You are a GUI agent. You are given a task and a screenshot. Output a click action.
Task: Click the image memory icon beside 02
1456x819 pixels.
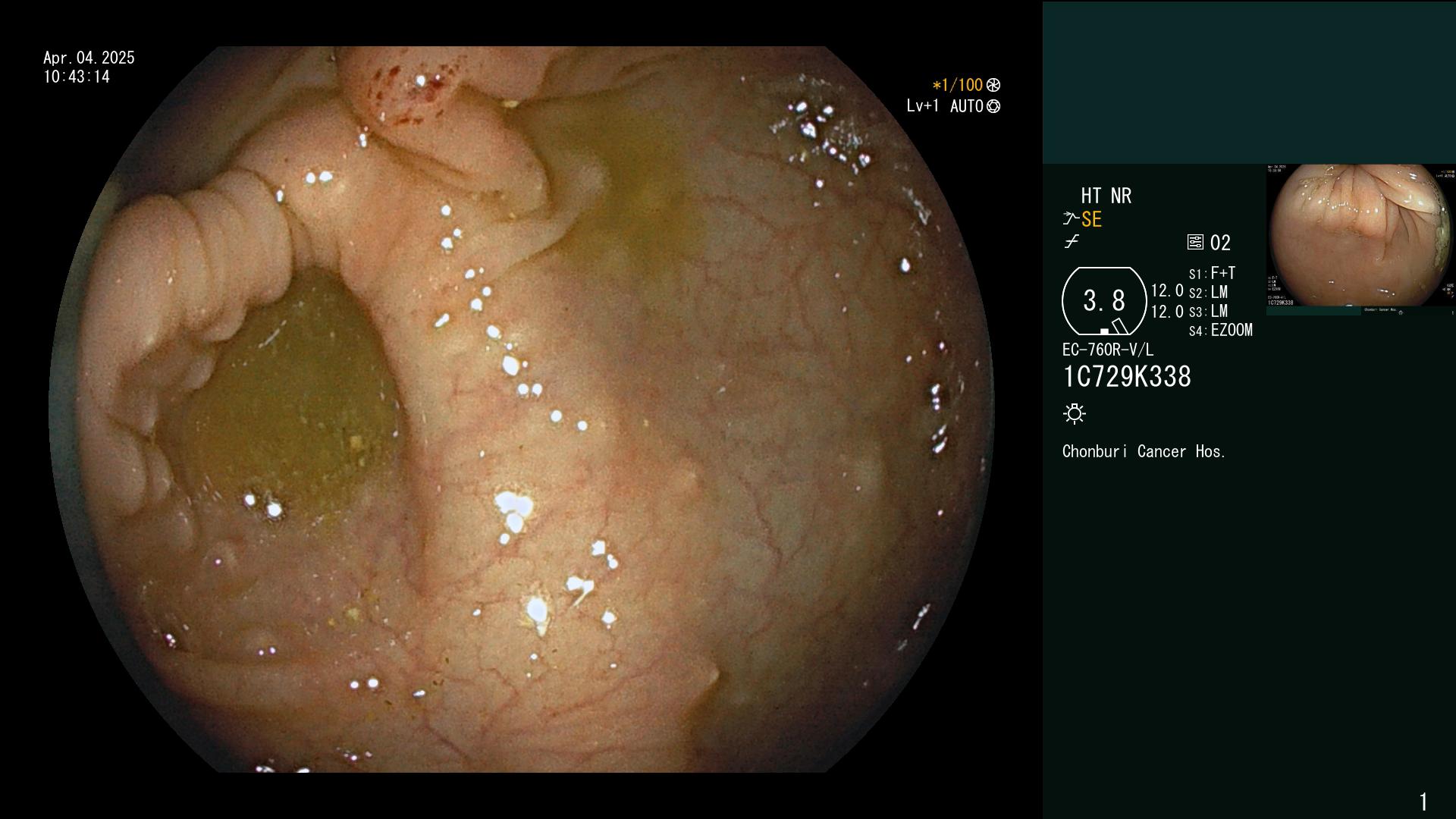[x=1195, y=243]
